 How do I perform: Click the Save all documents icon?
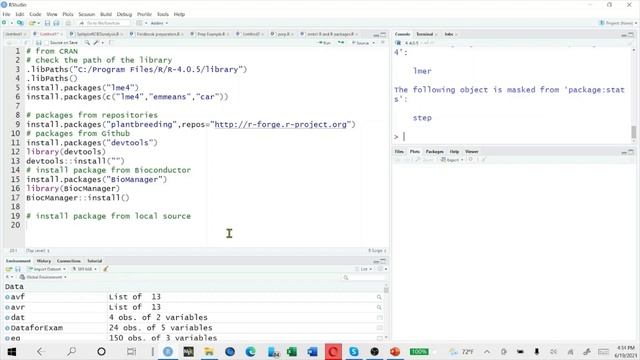click(56, 23)
